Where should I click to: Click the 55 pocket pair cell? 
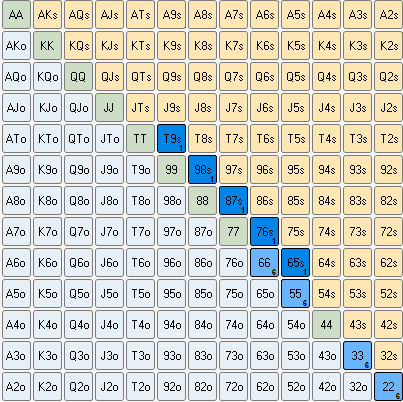(295, 293)
